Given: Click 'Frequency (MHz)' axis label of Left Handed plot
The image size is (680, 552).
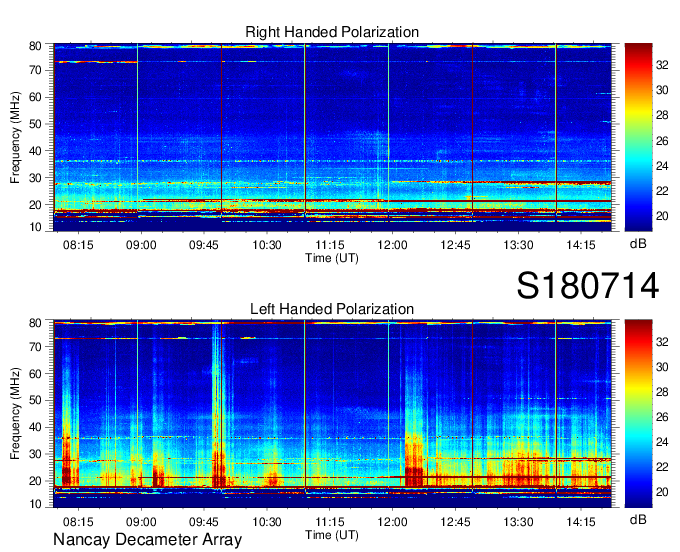Looking at the screenshot, I should coord(15,414).
